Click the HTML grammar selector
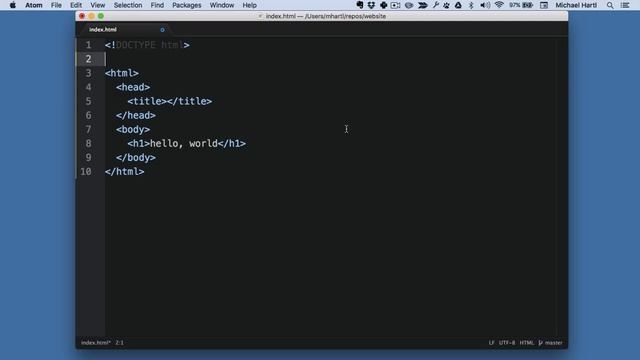The height and width of the screenshot is (360, 640). [527, 343]
